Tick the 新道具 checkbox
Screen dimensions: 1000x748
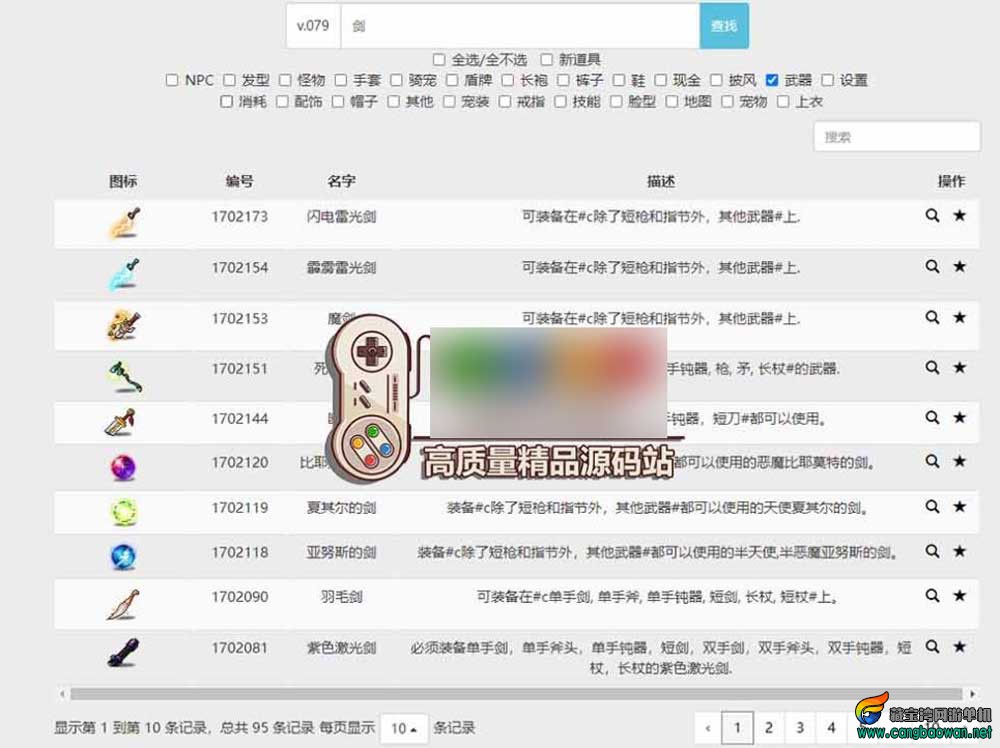coord(546,60)
